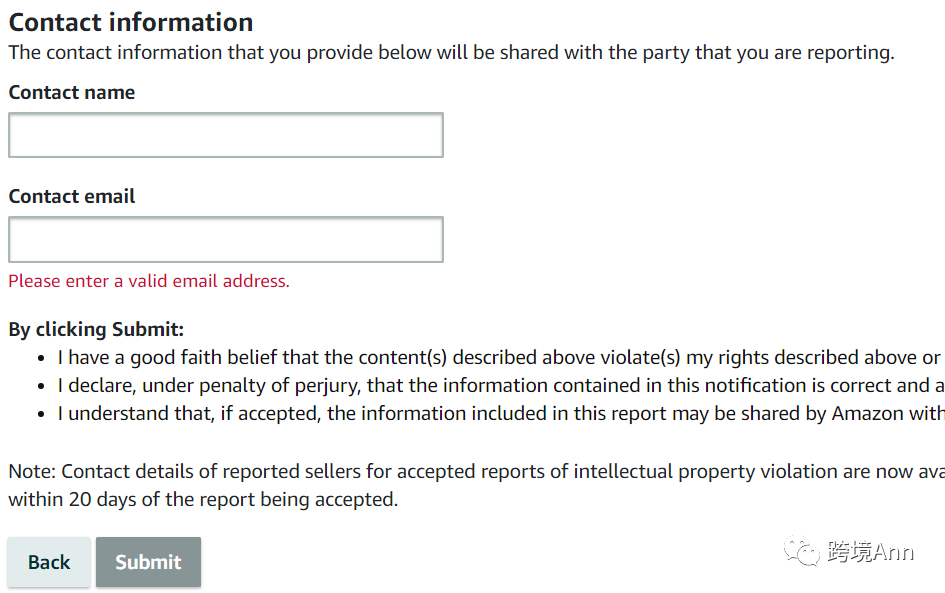This screenshot has height=593, width=945.
Task: Click the bullet dot before "I declare"
Action: (41, 386)
